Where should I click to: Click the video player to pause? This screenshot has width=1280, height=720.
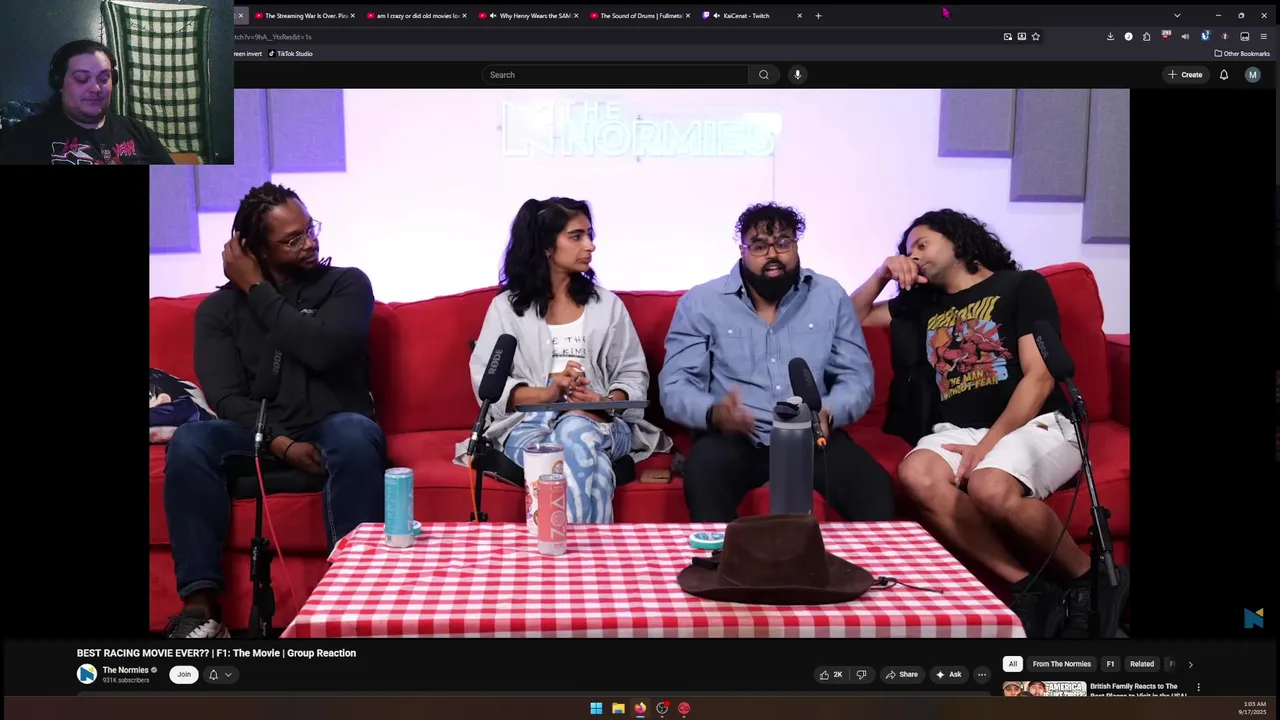(x=639, y=363)
